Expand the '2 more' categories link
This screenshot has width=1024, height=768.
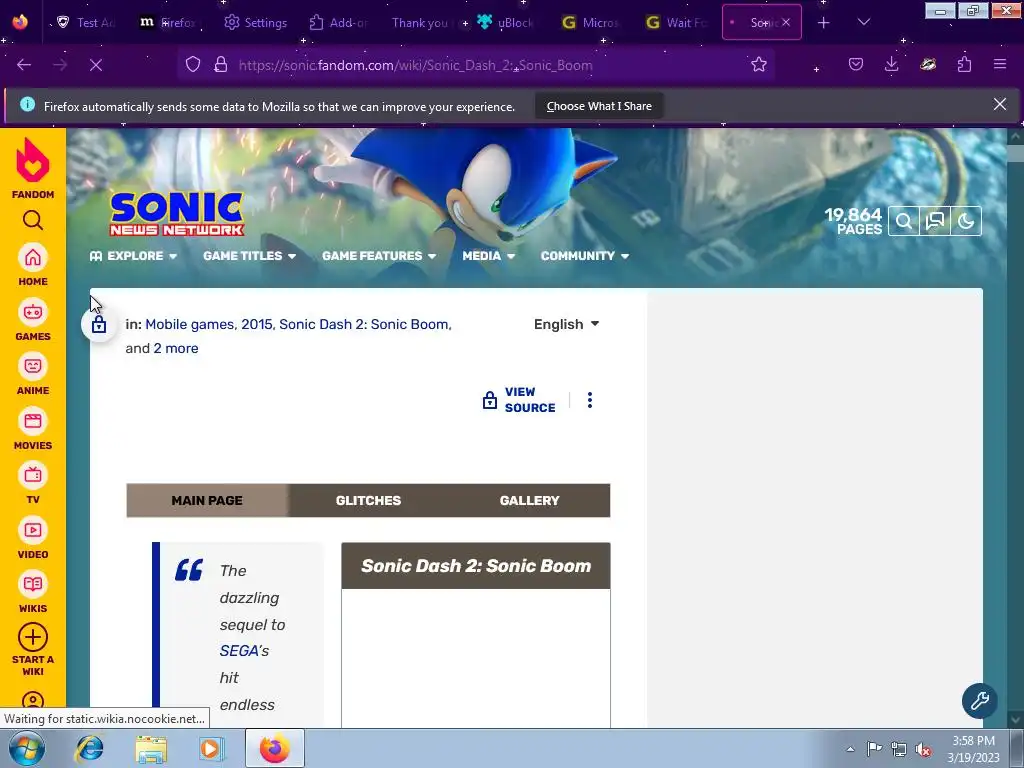pos(176,349)
